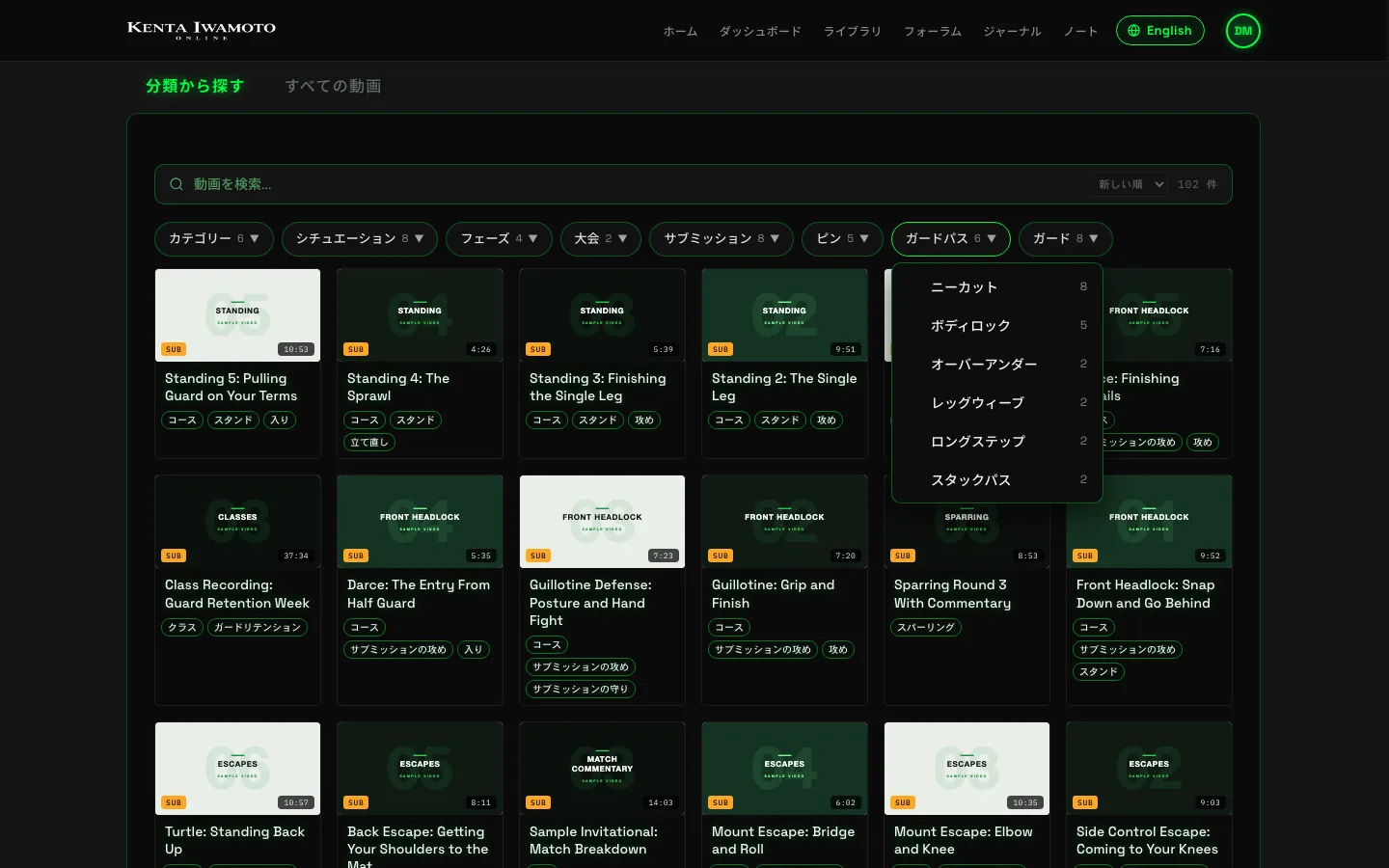Image resolution: width=1389 pixels, height=868 pixels.
Task: Click the サブミッションの守り tag on Guillotine Defense
Action: pos(581,690)
